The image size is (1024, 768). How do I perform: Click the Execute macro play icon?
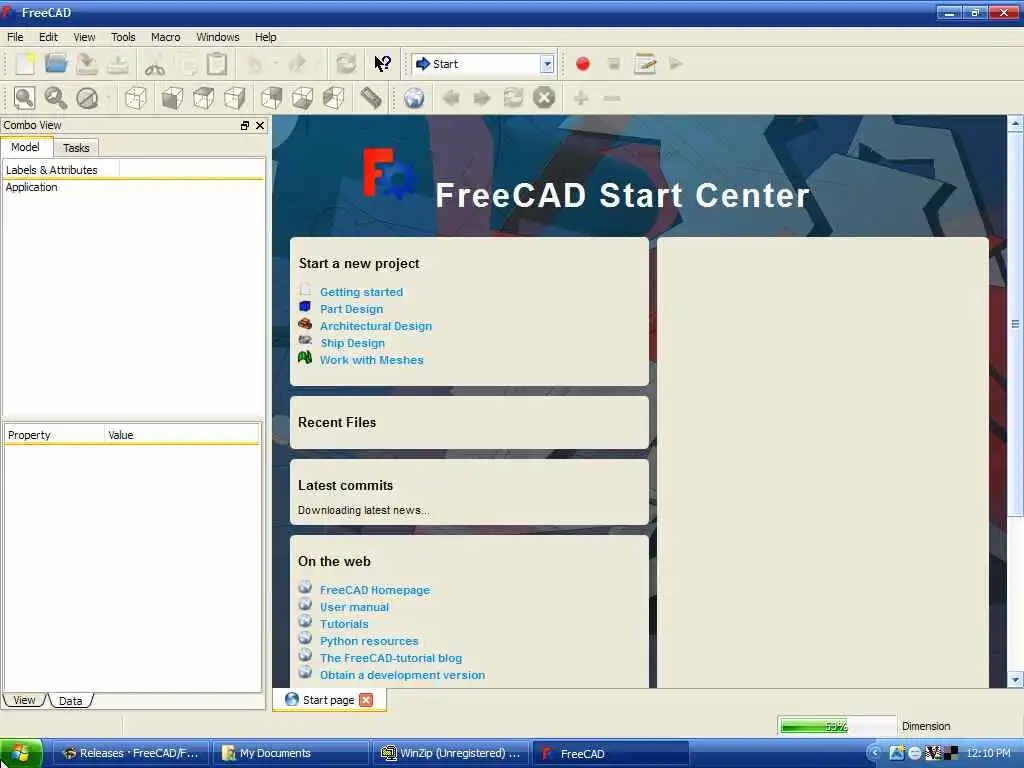point(676,64)
